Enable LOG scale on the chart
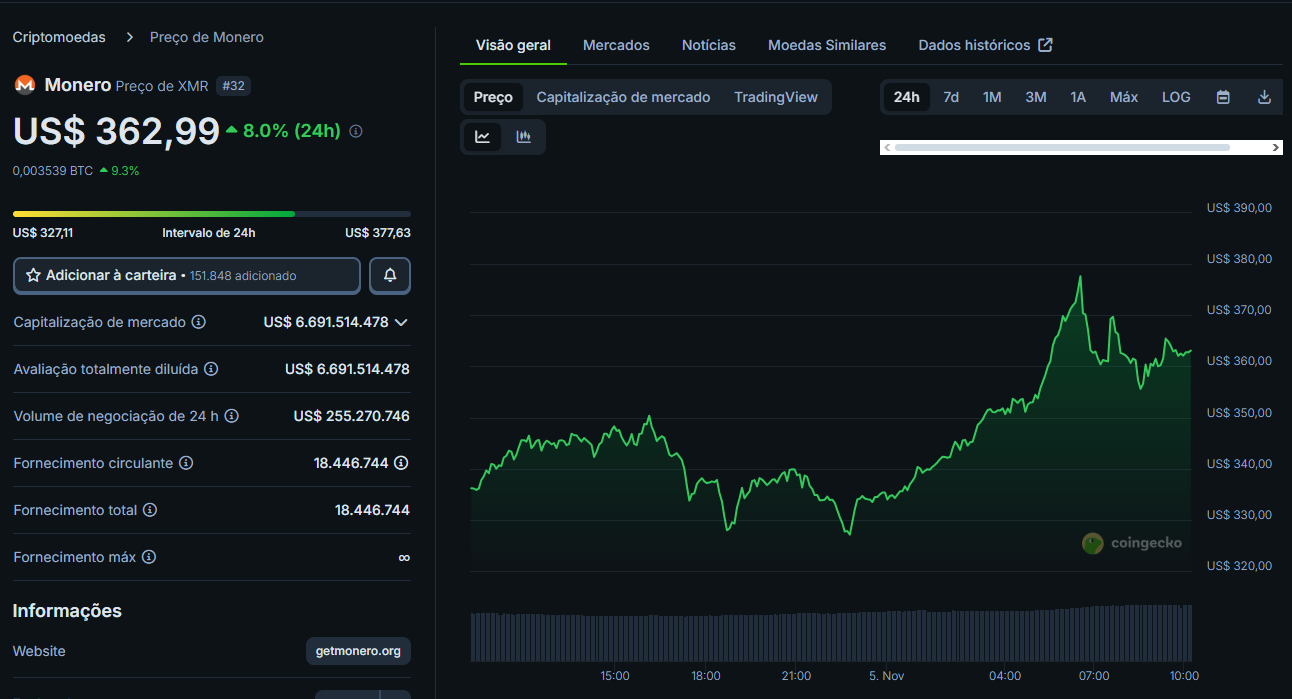 1176,97
